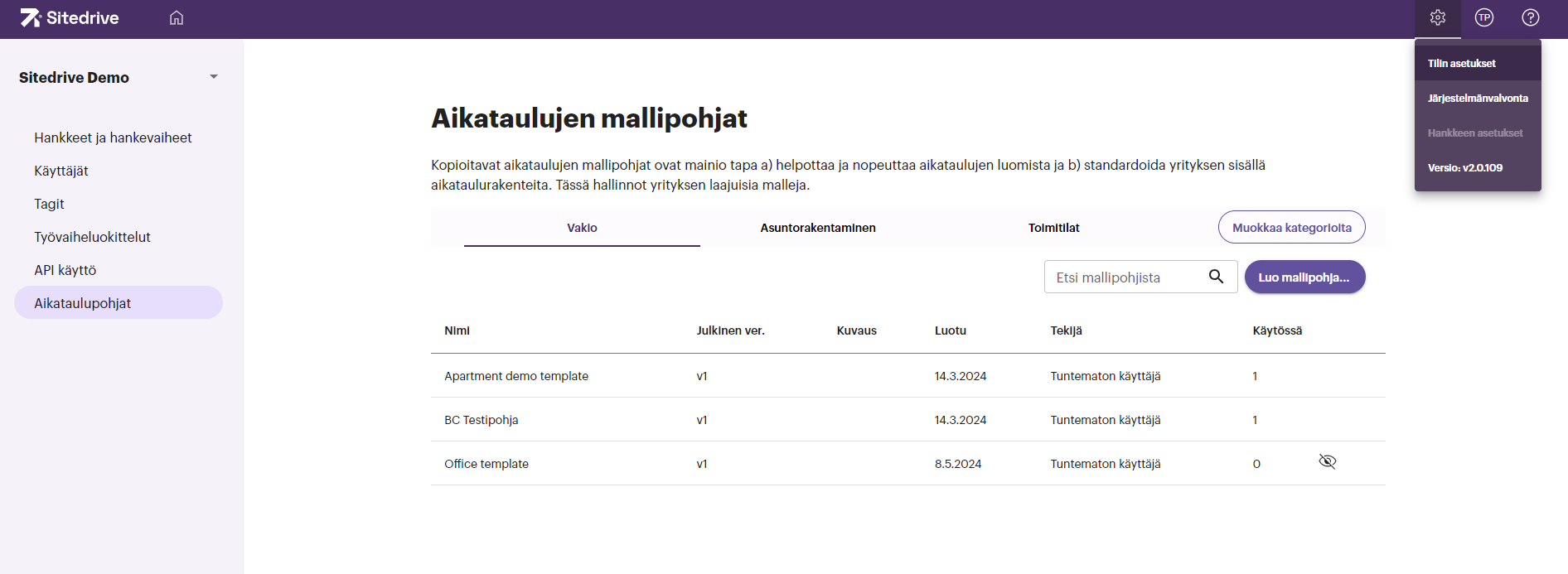Select Järjestelmänvalvonta menu item
Viewport: 1568px width, 574px height.
coord(1478,98)
